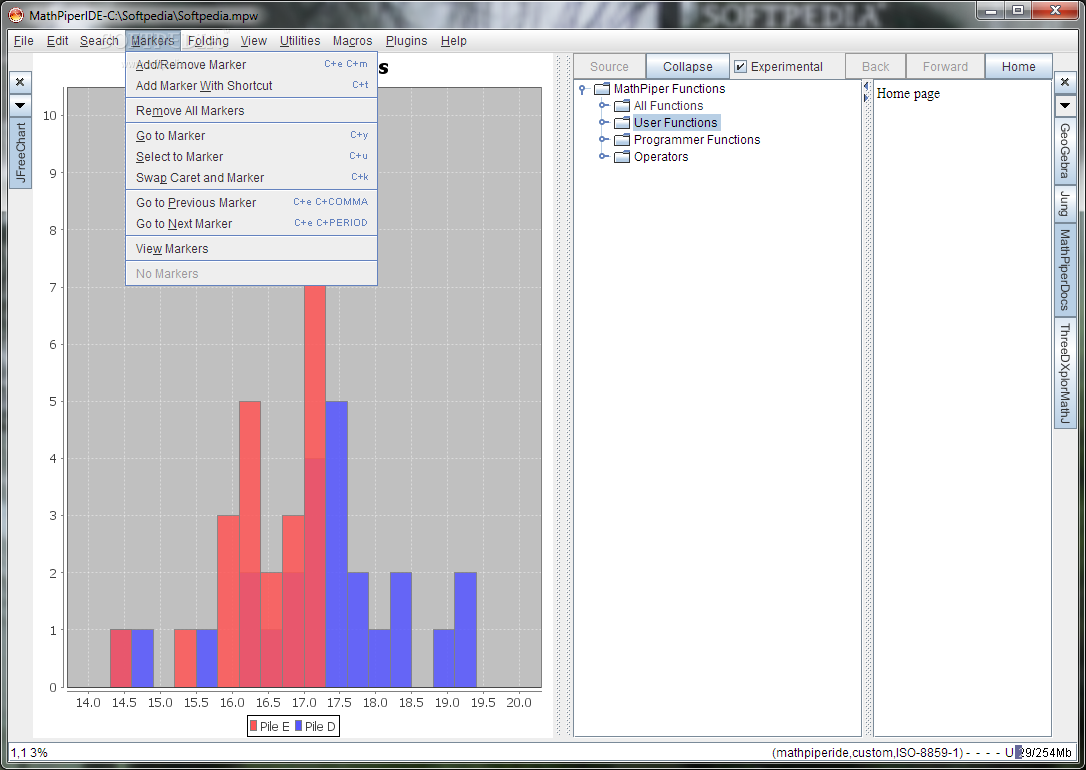1086x770 pixels.
Task: Expand the Programmer Functions tree node
Action: 603,140
